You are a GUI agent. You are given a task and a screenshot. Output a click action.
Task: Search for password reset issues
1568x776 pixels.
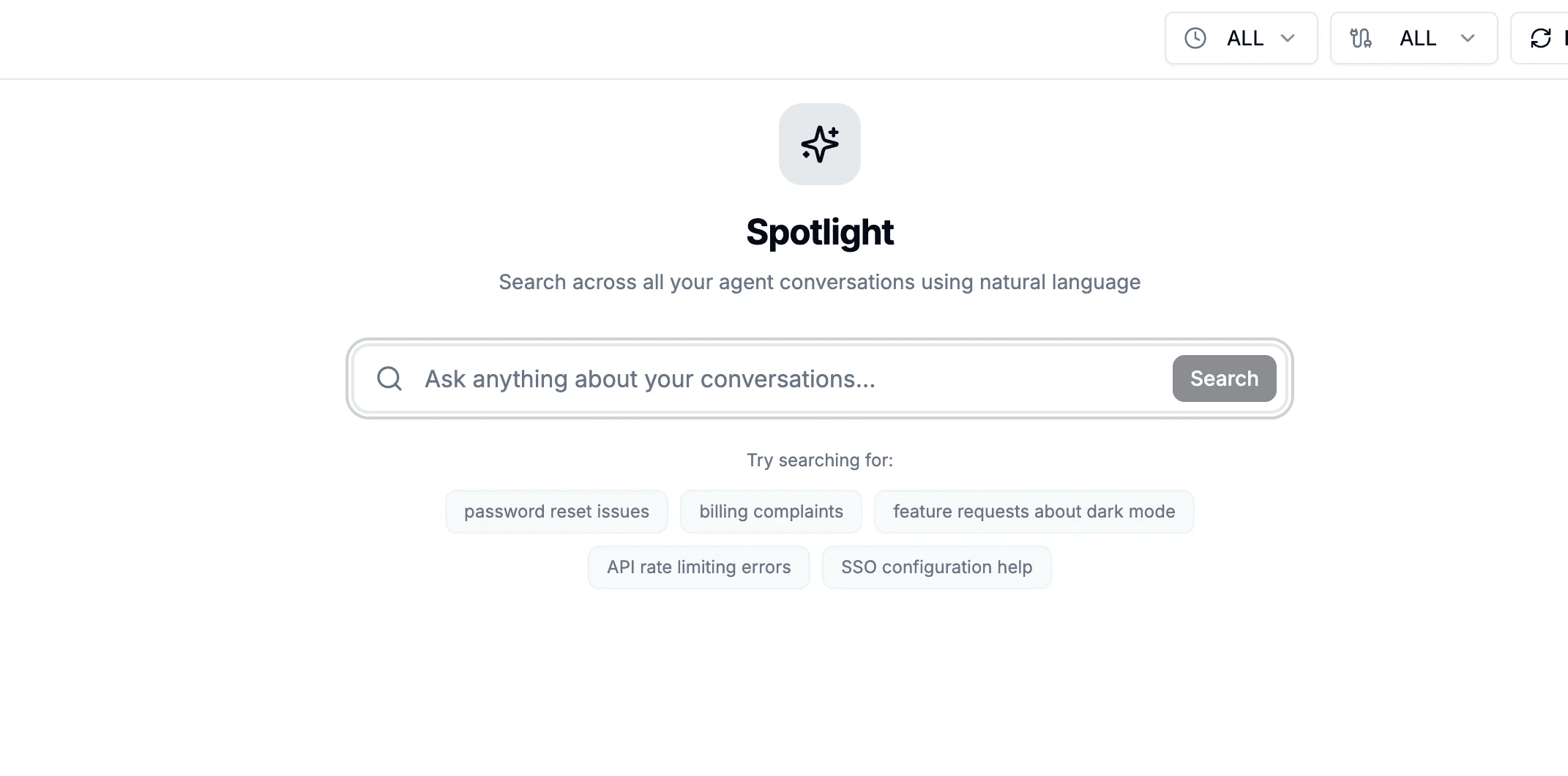[556, 511]
